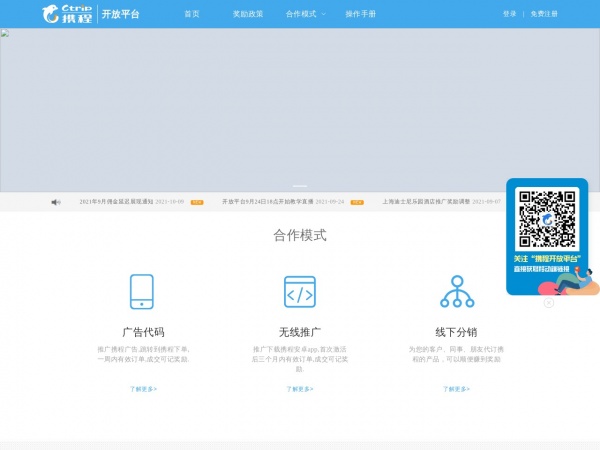Click the code window icon above 无线推广
This screenshot has width=600, height=450.
300,292
